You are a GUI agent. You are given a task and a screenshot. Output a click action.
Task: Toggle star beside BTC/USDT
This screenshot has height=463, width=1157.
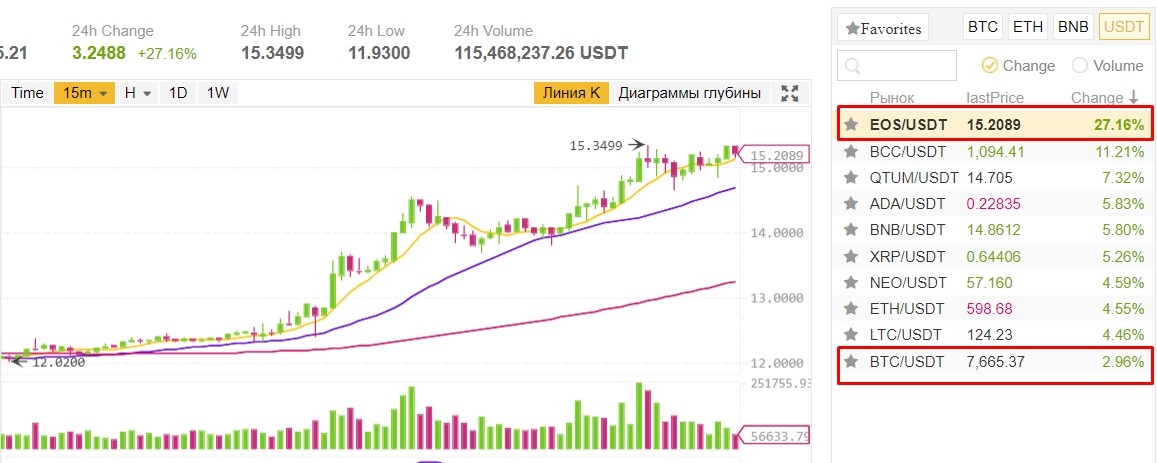click(x=851, y=362)
